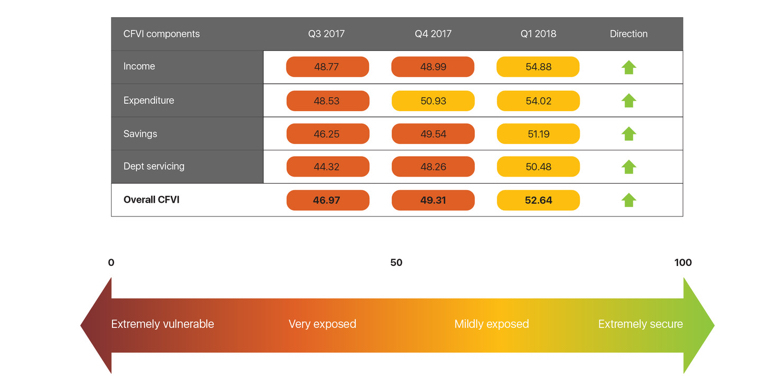Click the green arrow in Dept servicing row
The image size is (768, 384).
click(629, 167)
